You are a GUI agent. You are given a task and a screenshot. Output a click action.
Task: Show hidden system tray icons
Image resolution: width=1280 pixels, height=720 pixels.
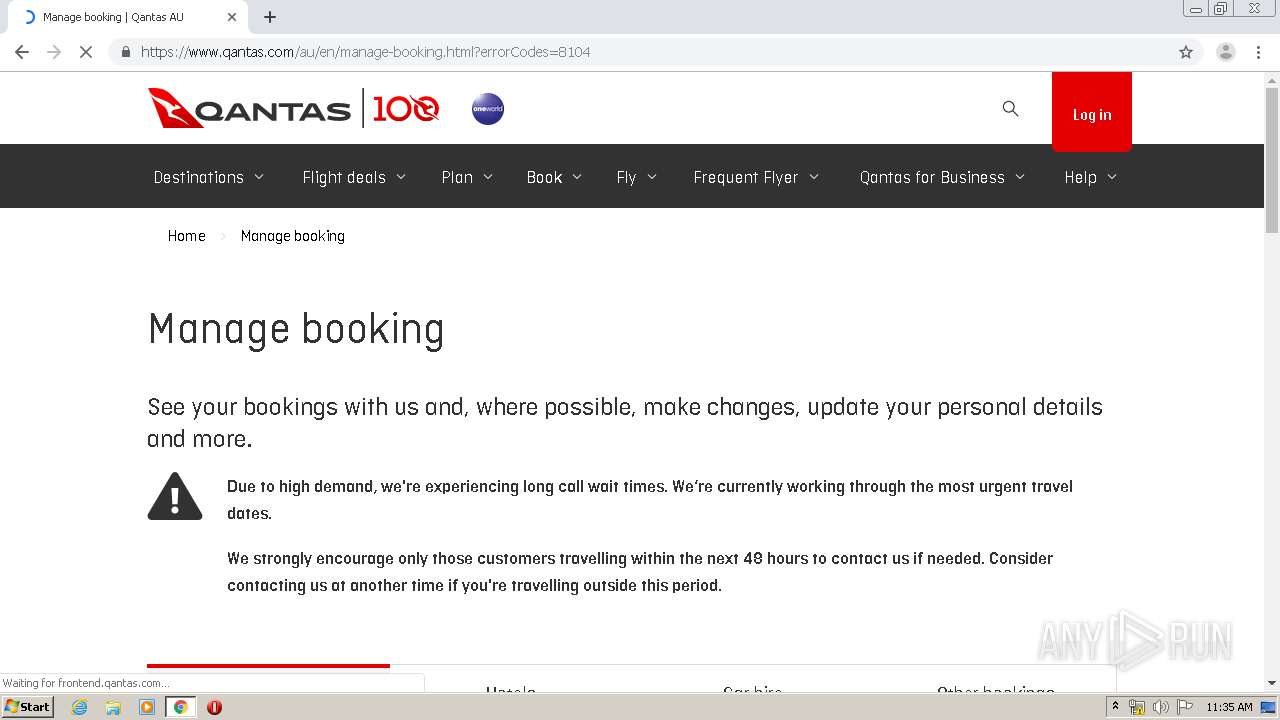[1115, 707]
